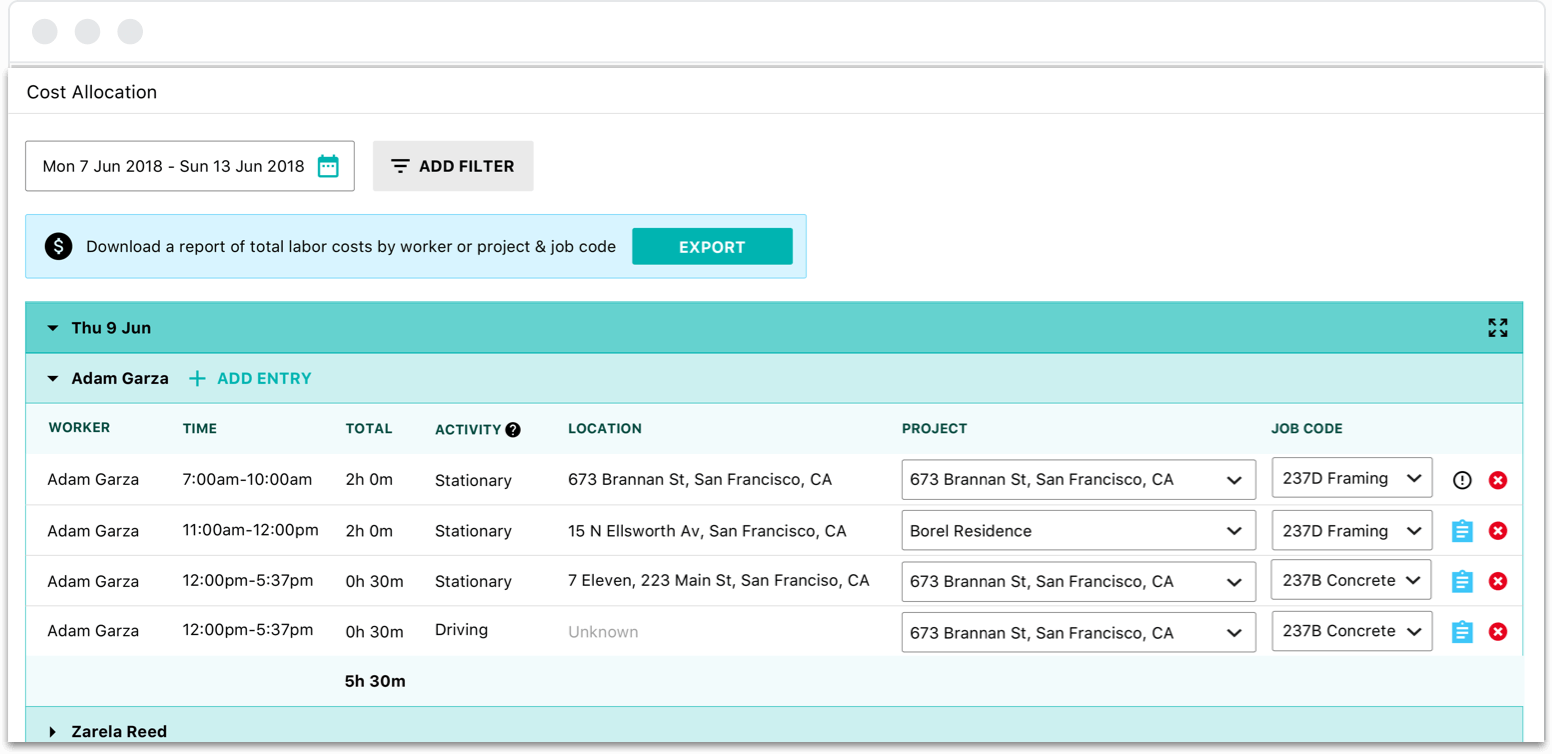Viewport: 1552px width, 754px height.
Task: Click the Unknown location cell
Action: (x=603, y=632)
